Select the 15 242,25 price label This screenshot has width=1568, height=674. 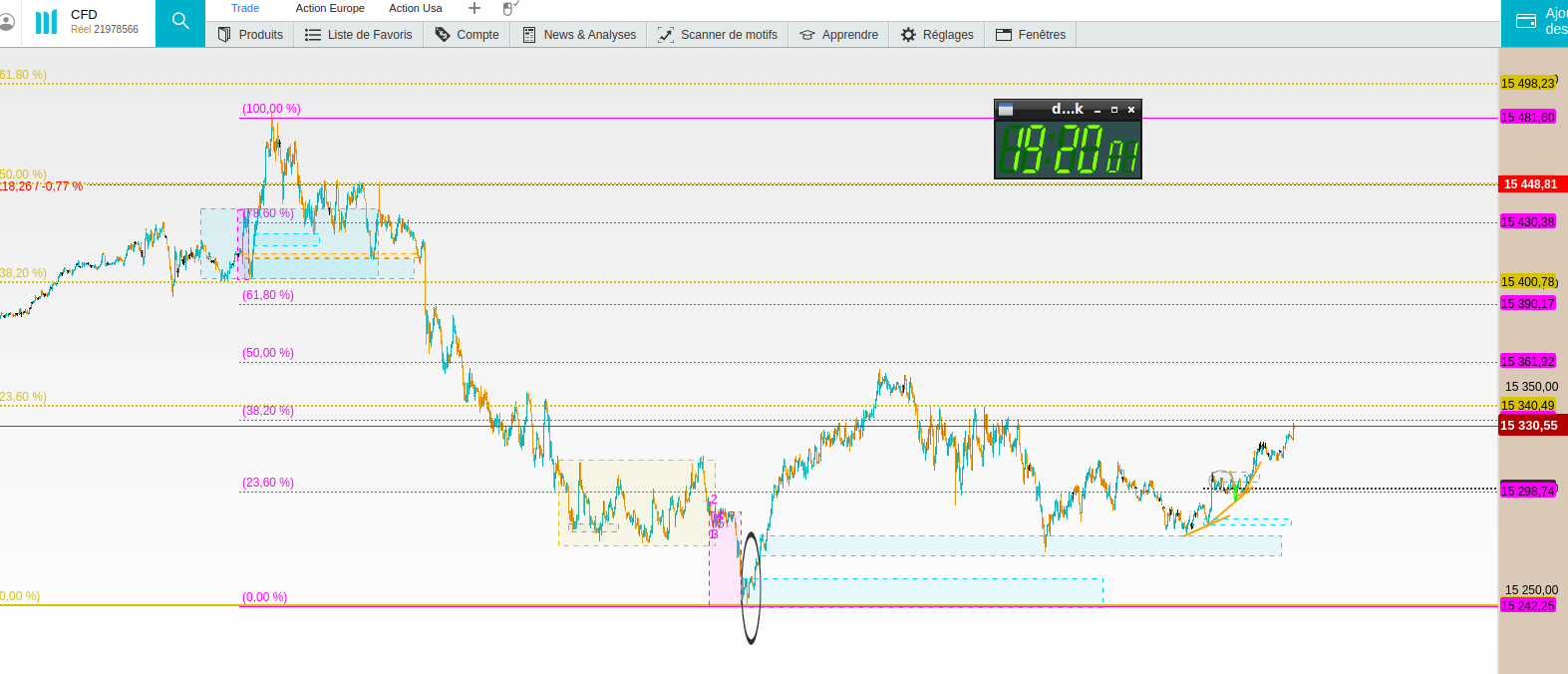pyautogui.click(x=1528, y=606)
